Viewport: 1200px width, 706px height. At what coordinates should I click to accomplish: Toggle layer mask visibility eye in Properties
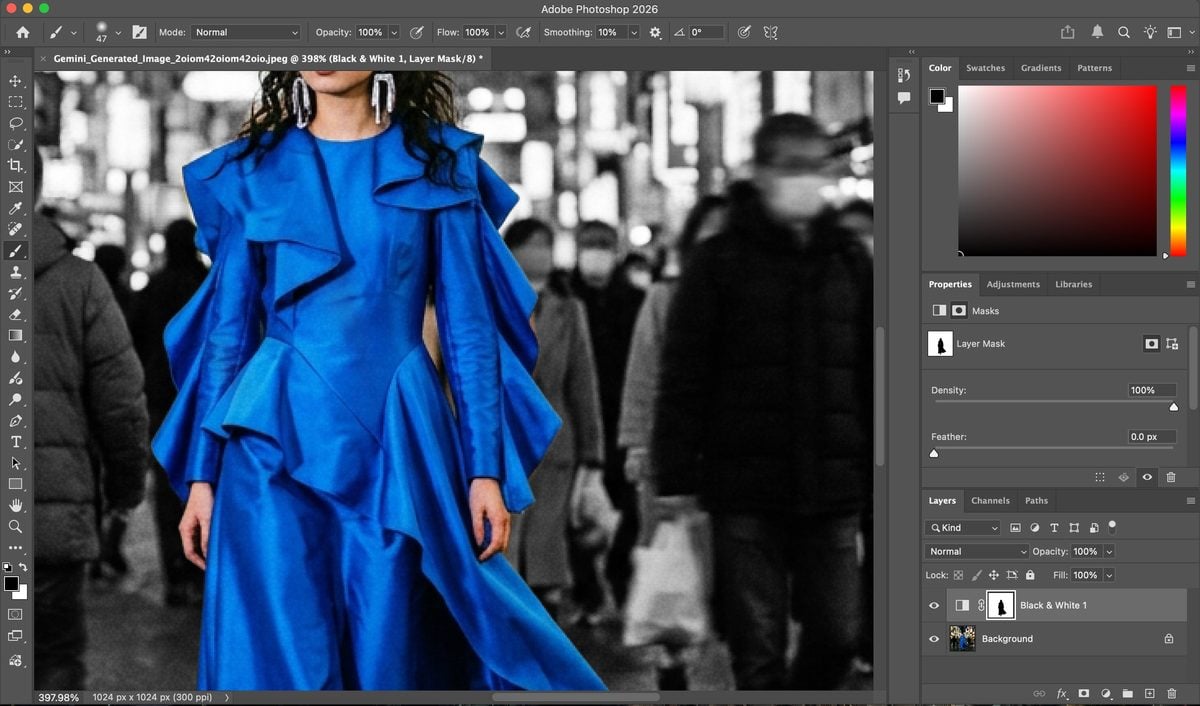tap(1147, 477)
